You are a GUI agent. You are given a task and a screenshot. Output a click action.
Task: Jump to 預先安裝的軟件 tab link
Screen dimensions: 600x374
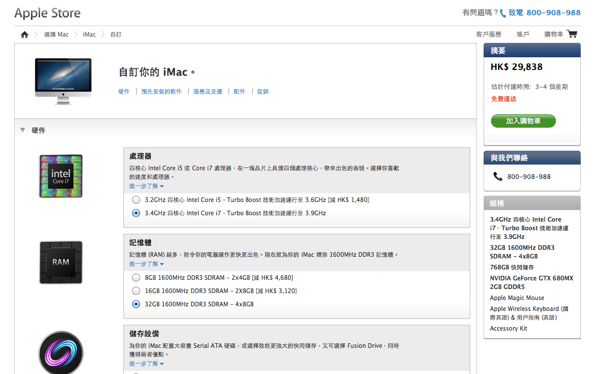point(161,91)
